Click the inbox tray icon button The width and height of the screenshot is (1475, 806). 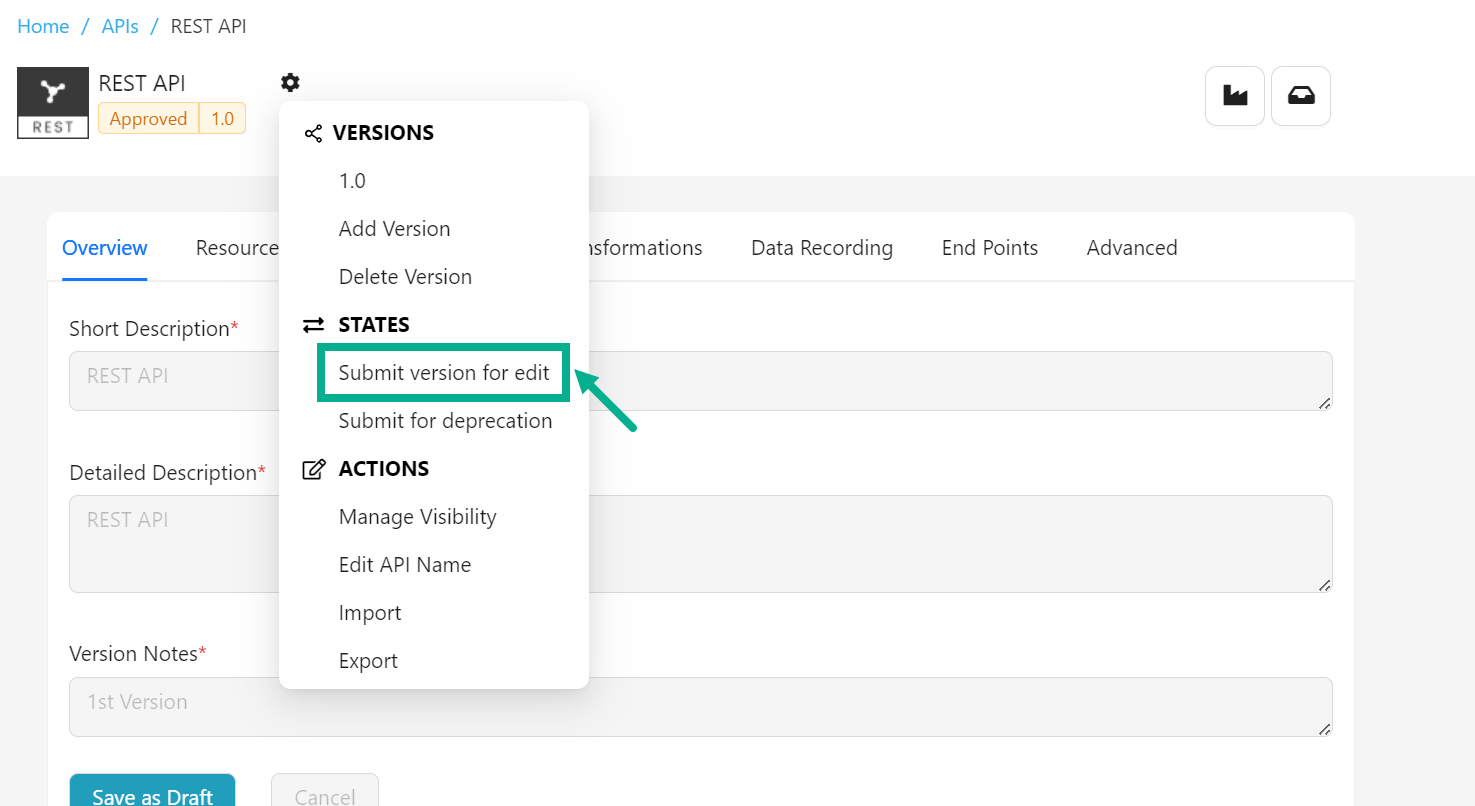point(1301,96)
